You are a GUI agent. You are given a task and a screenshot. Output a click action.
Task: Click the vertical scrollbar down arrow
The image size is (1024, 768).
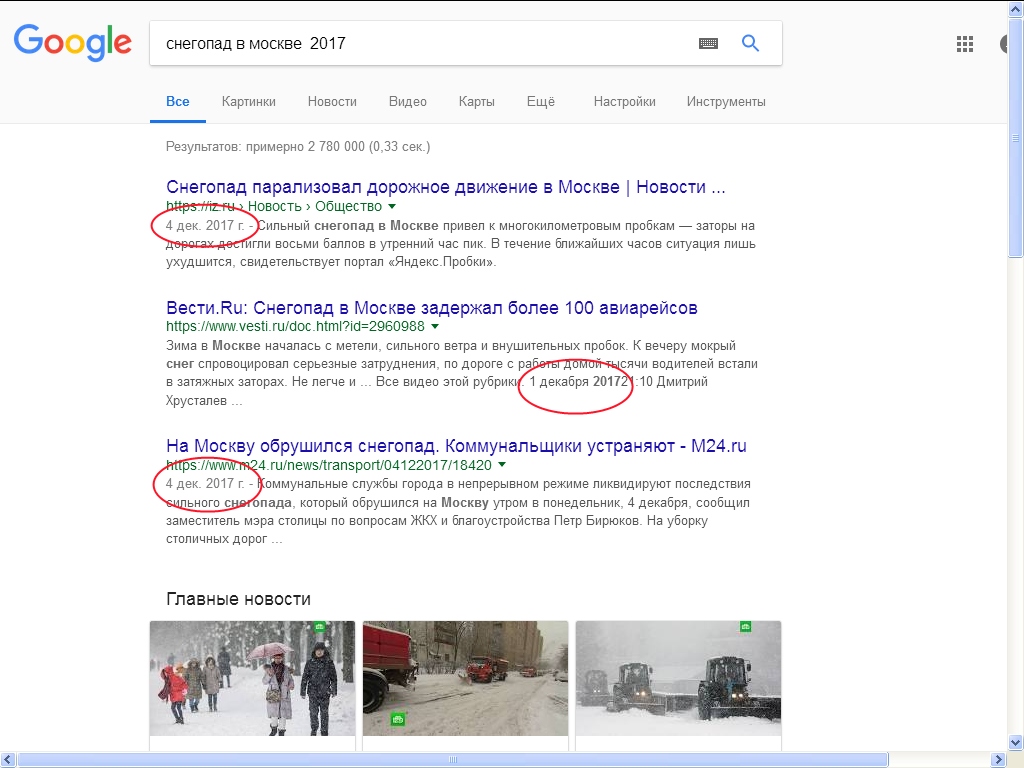click(x=1016, y=743)
